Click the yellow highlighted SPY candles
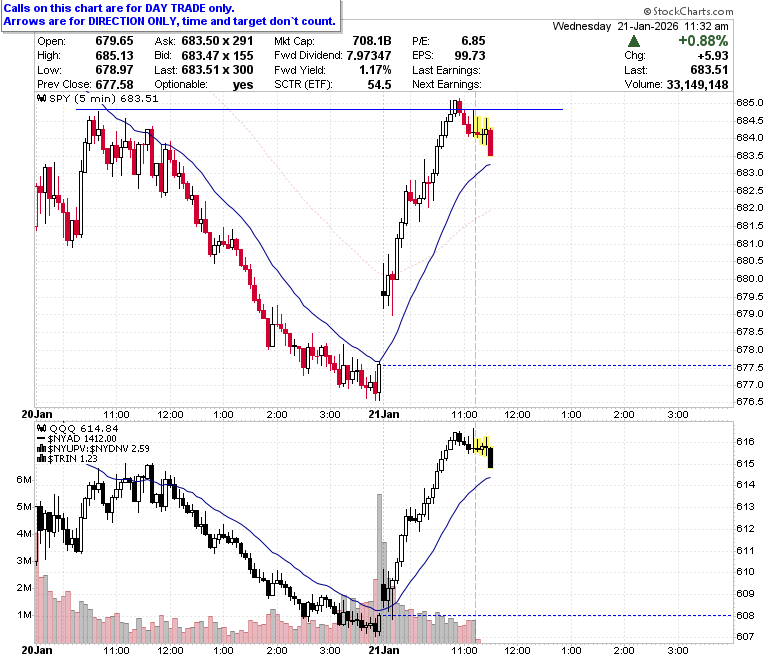The image size is (780, 659). coord(484,132)
